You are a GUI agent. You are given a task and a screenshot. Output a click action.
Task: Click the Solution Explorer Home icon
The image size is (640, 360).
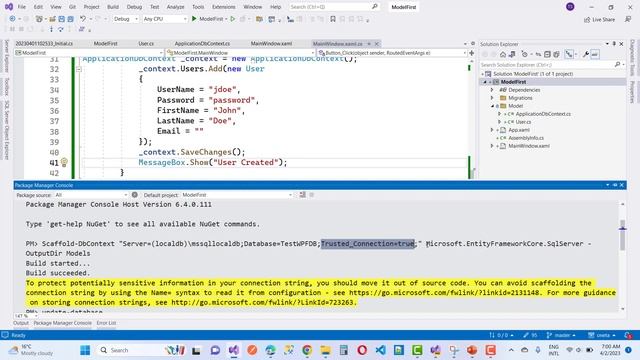(x=503, y=54)
